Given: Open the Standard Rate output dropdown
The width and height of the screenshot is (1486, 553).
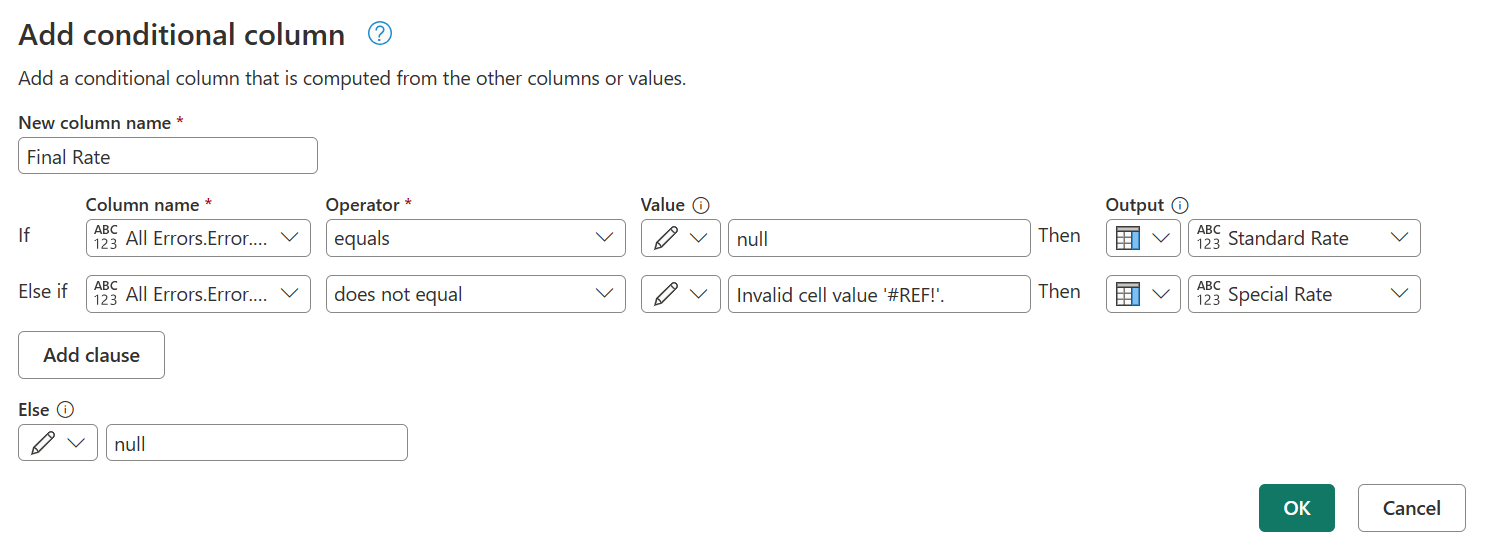Looking at the screenshot, I should coord(1303,238).
